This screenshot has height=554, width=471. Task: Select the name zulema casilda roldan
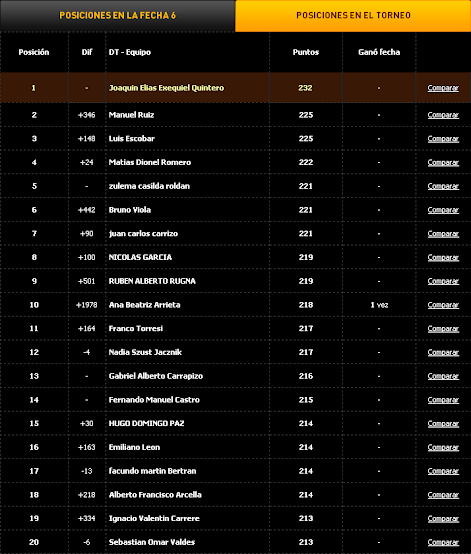click(149, 186)
